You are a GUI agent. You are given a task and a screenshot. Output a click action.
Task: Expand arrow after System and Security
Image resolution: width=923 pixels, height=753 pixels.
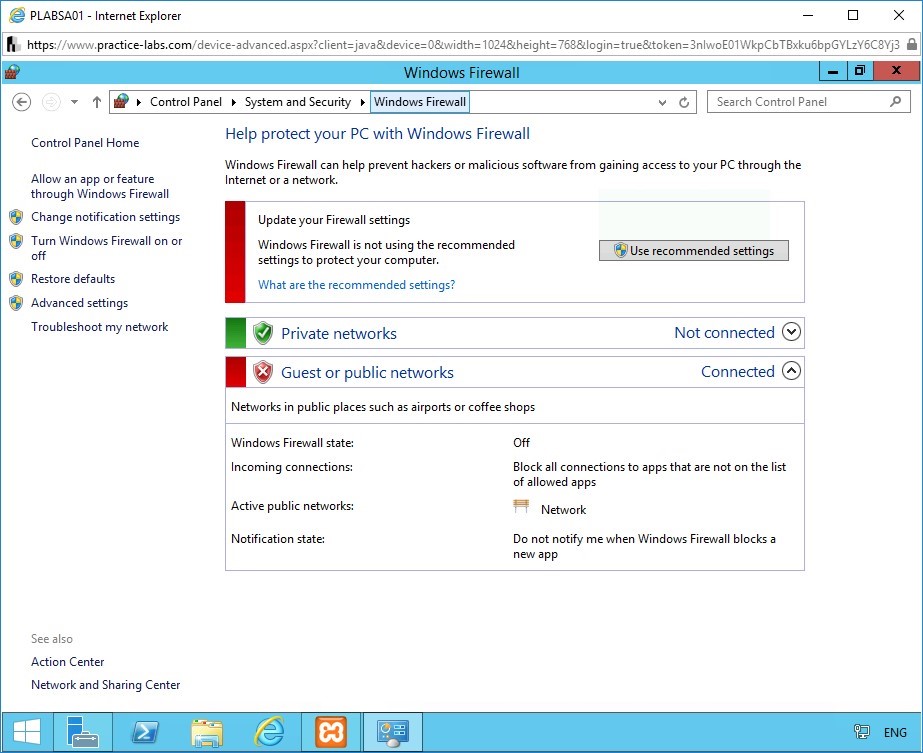363,102
